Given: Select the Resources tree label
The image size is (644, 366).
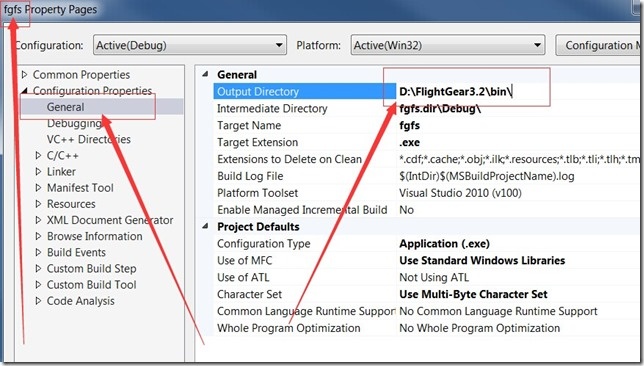Looking at the screenshot, I should 71,204.
